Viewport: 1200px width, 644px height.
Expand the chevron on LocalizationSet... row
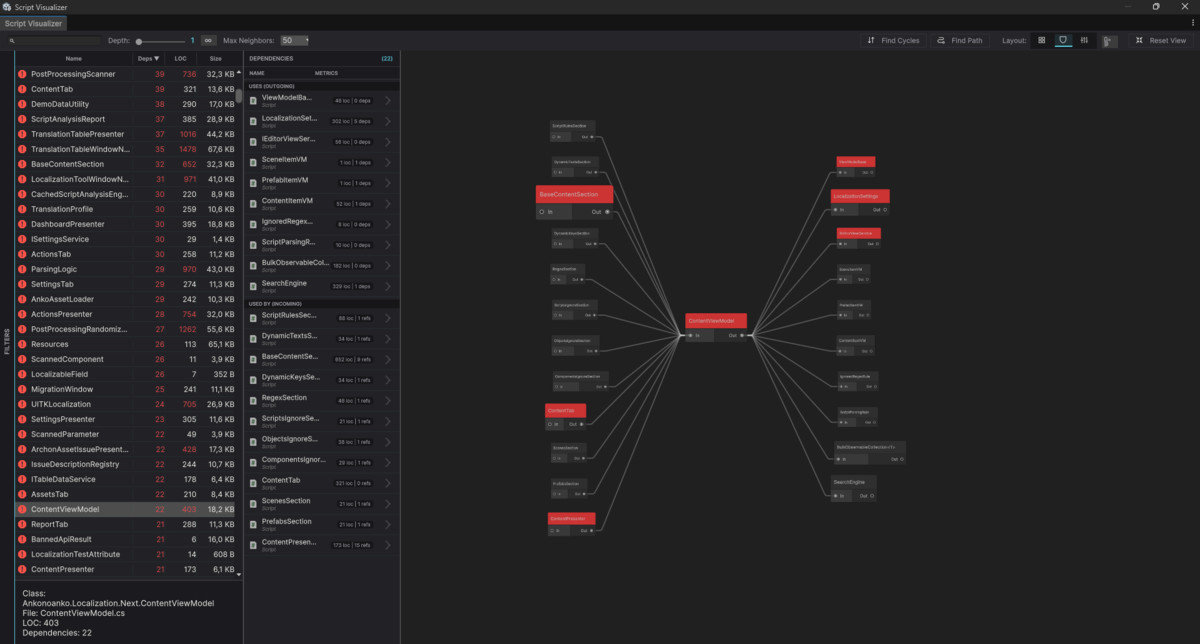pyautogui.click(x=388, y=120)
